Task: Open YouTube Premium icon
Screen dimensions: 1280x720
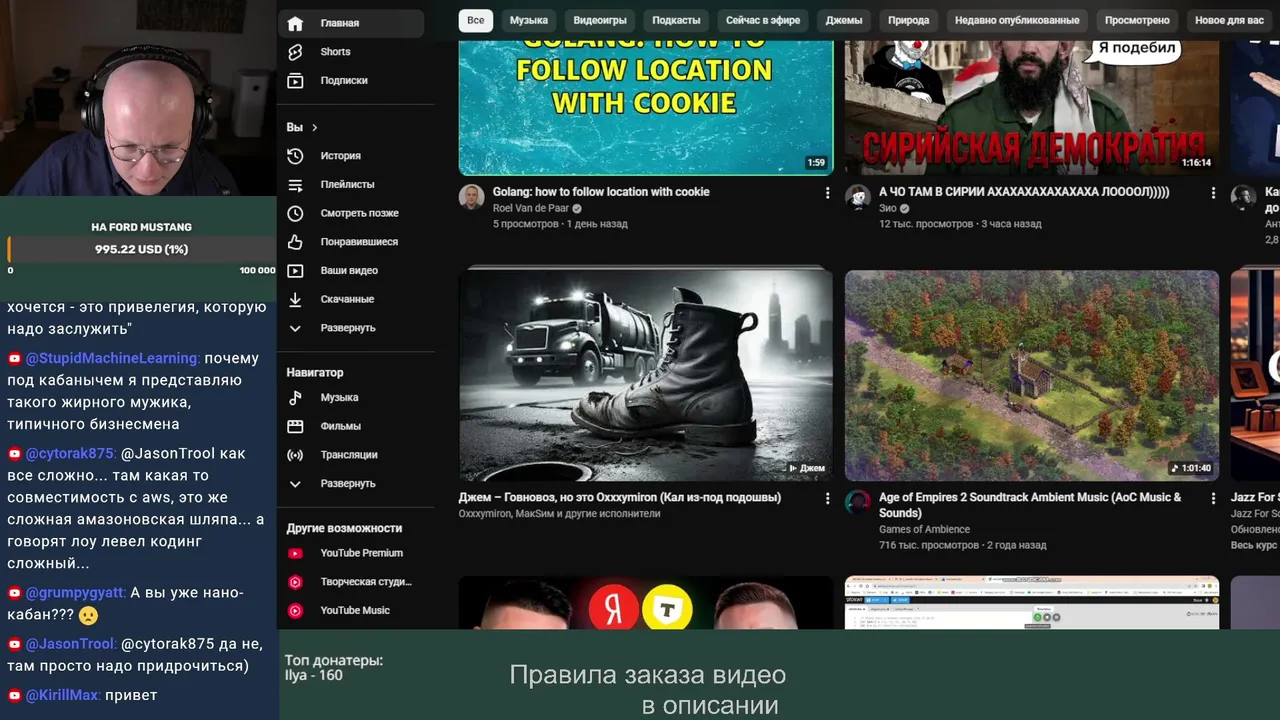Action: point(295,553)
